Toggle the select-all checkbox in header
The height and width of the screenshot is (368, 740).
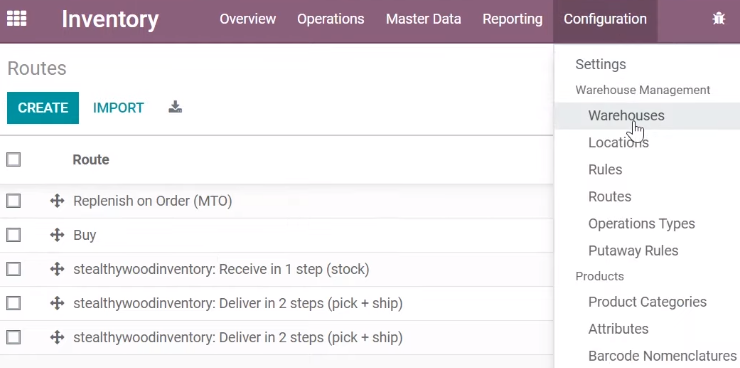point(14,159)
